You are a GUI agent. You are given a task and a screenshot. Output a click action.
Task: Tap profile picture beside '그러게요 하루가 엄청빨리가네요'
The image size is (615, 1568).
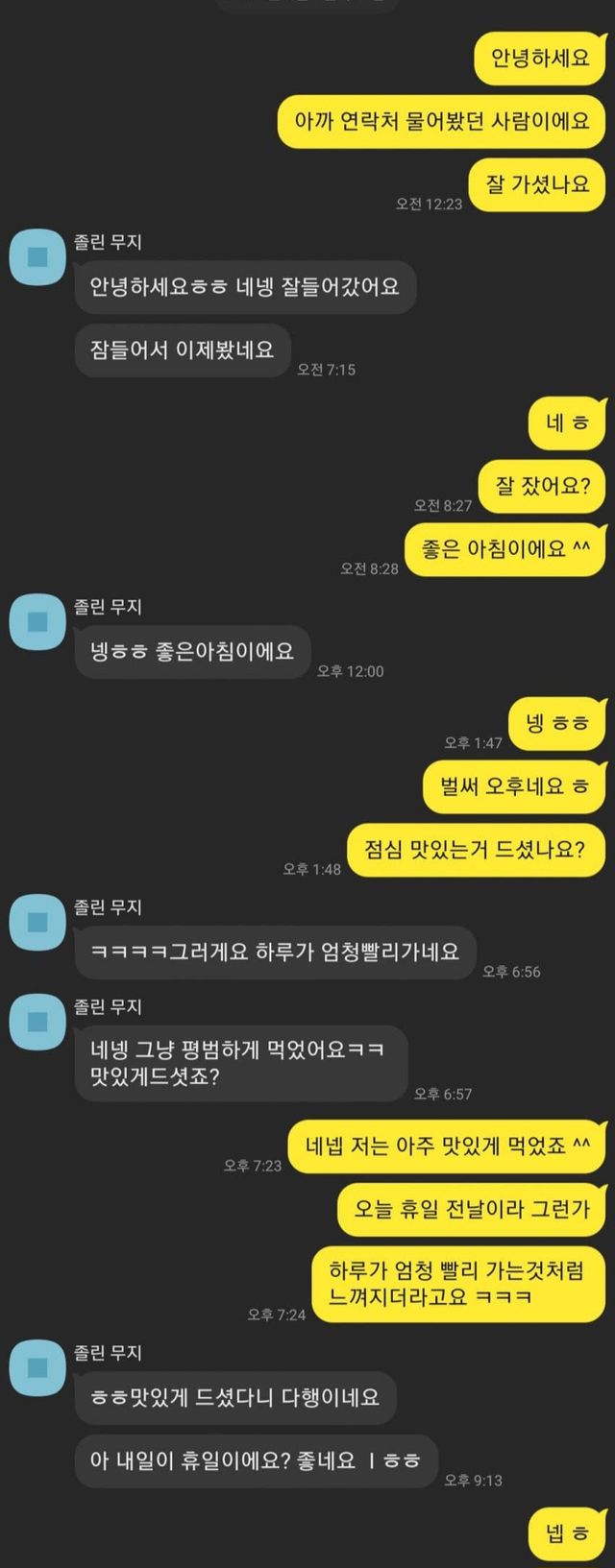click(x=37, y=922)
